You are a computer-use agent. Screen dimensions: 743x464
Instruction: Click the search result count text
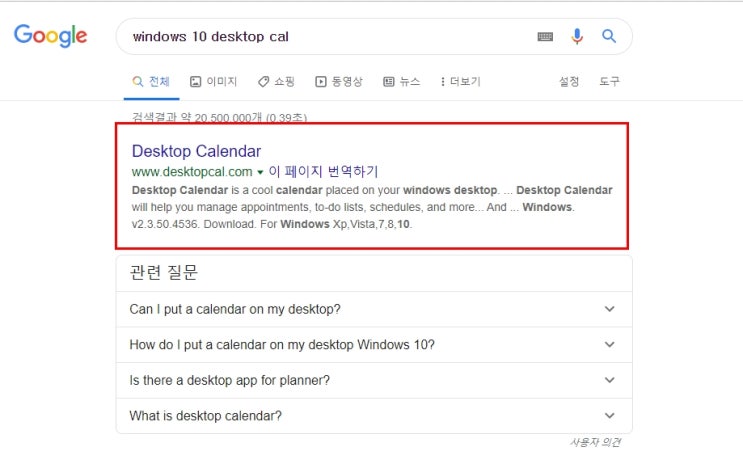point(219,117)
